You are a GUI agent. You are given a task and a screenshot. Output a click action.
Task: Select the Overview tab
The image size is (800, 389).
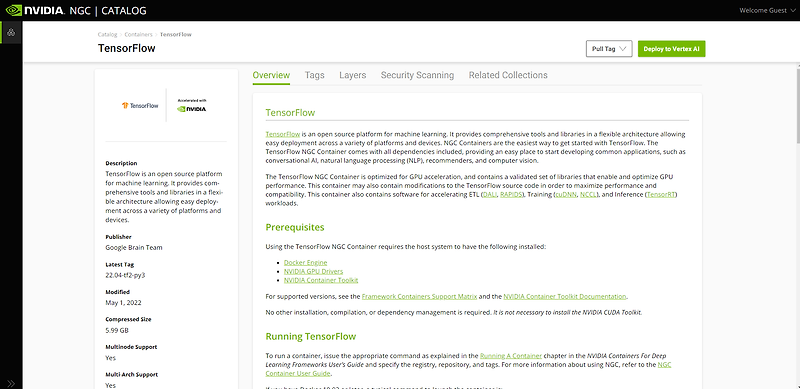[271, 75]
